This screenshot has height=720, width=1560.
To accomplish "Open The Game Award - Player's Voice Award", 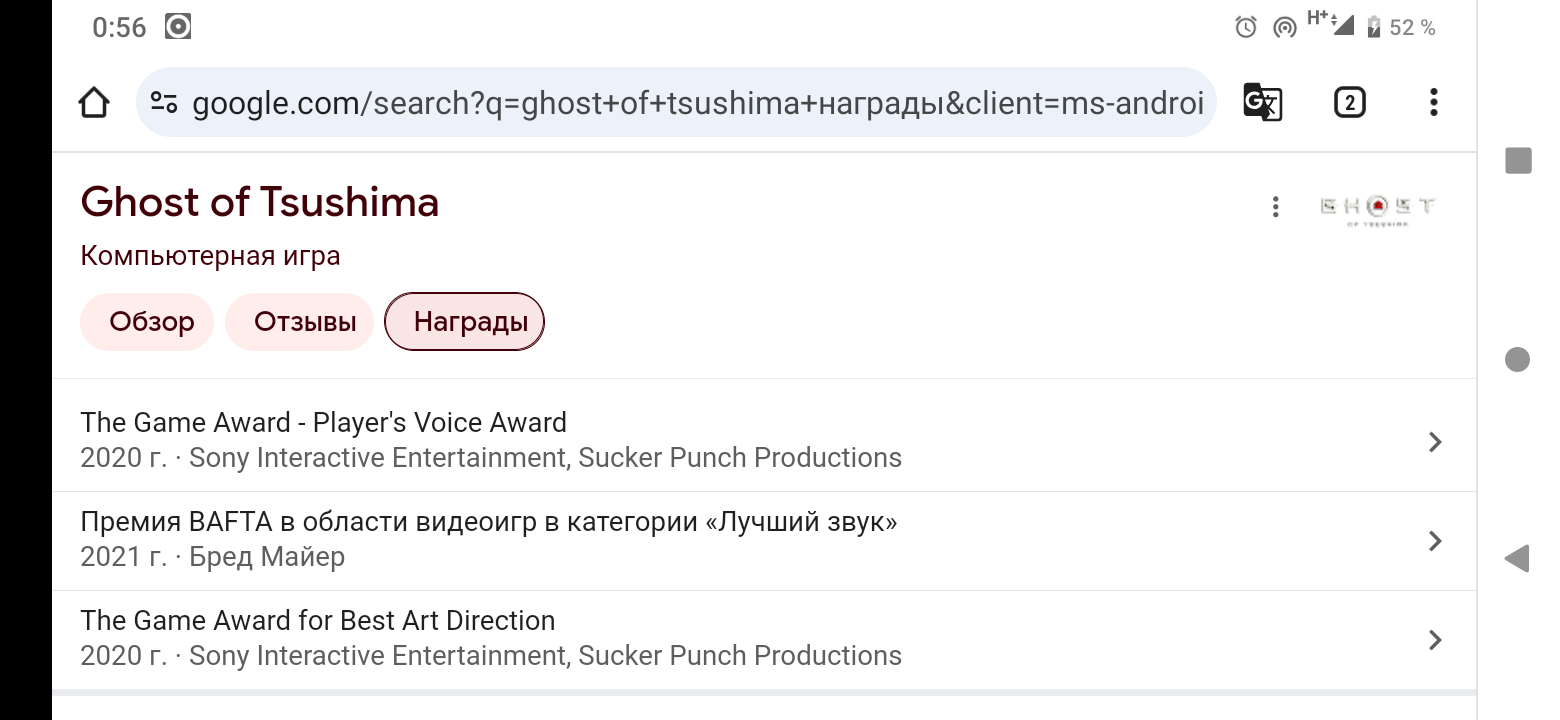I will coord(324,423).
